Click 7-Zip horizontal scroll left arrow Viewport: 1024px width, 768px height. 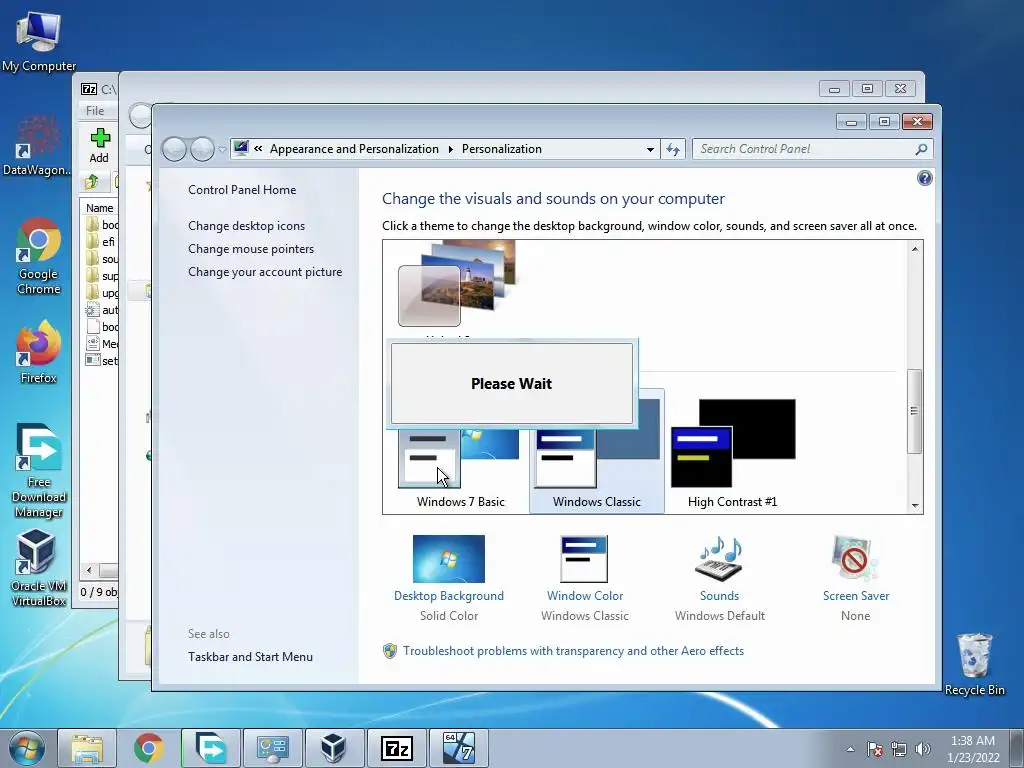(x=89, y=570)
